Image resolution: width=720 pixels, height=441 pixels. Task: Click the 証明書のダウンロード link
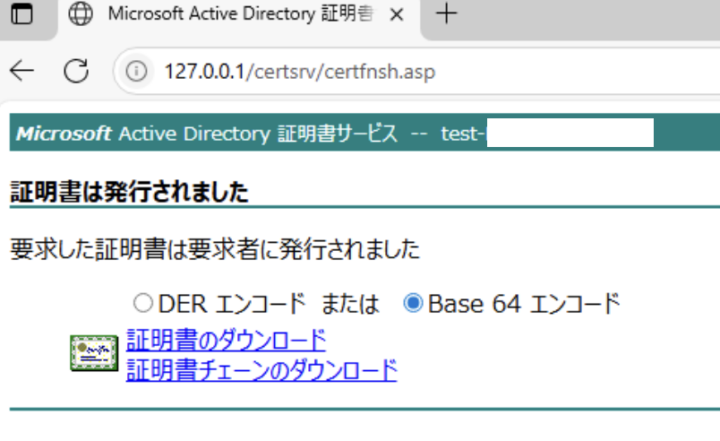pyautogui.click(x=226, y=340)
